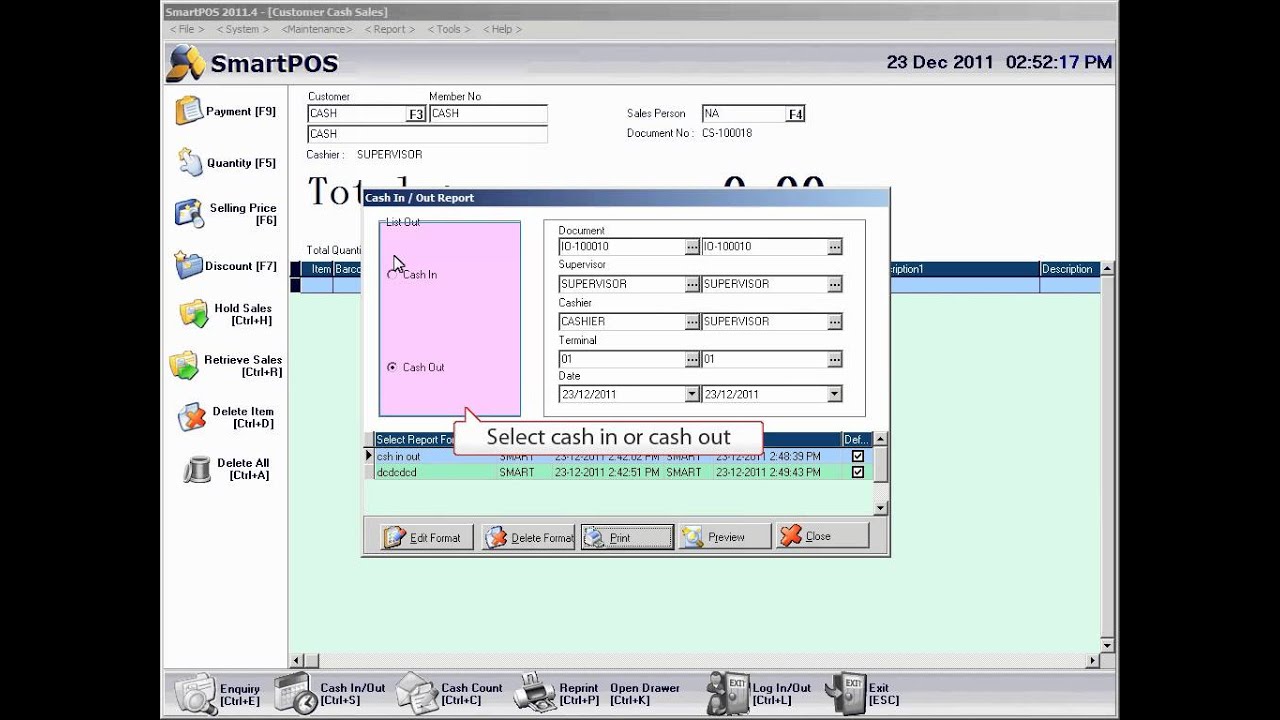Image resolution: width=1280 pixels, height=720 pixels.
Task: Open the Cash Count icon
Action: tap(417, 693)
